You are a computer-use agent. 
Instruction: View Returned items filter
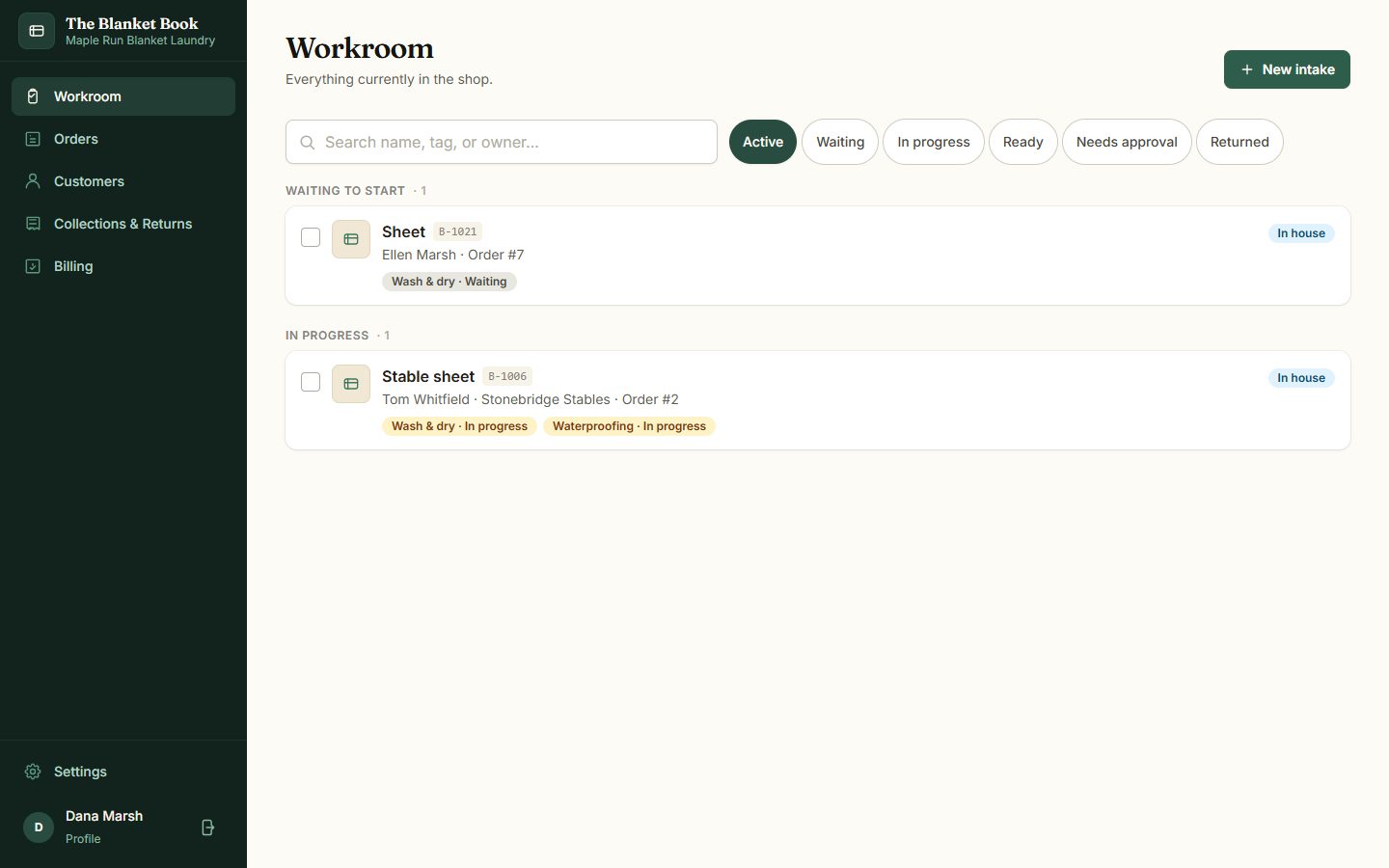point(1239,142)
